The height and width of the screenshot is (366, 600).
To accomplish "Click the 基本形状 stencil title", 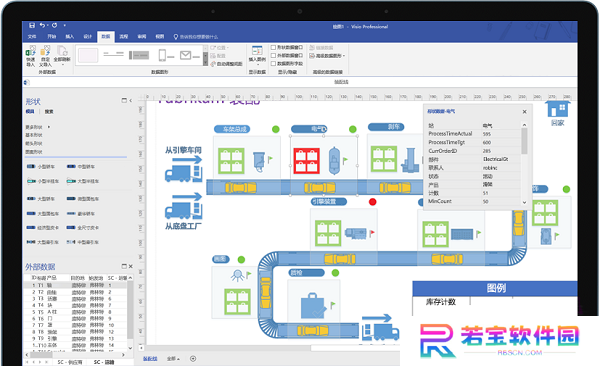I will (x=34, y=135).
